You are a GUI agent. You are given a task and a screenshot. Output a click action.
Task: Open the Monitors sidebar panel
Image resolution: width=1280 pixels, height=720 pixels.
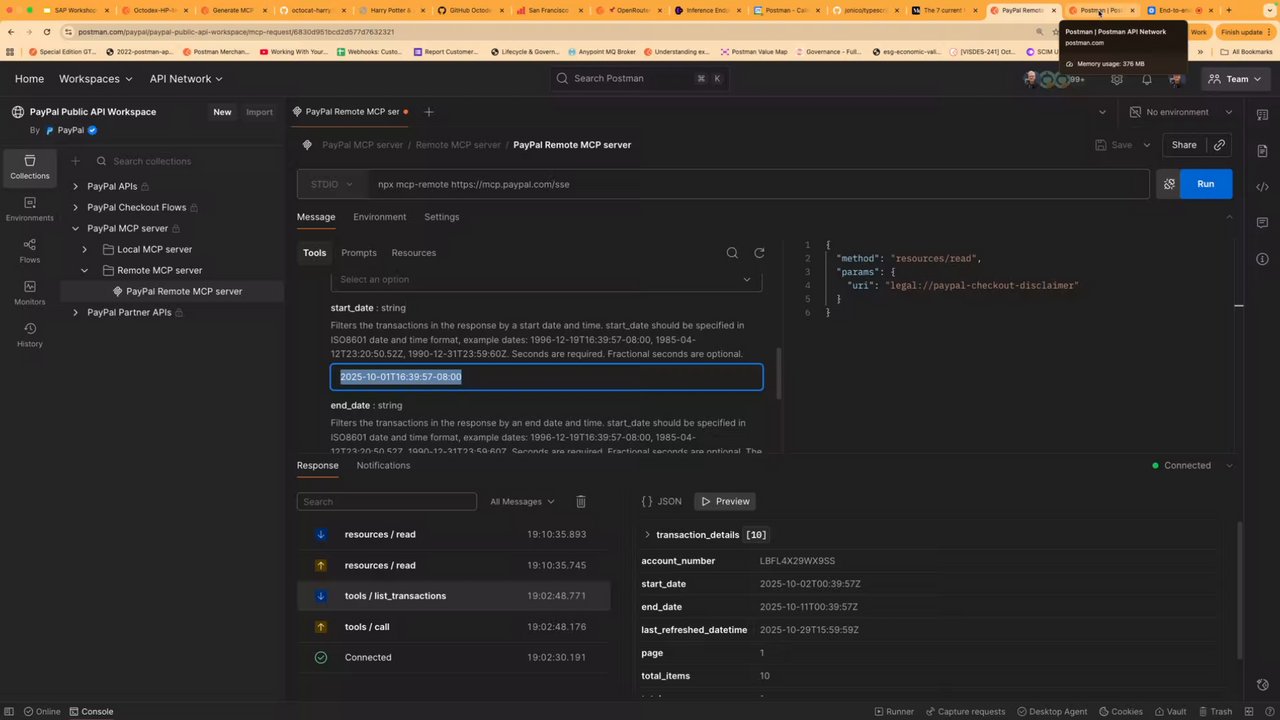point(29,293)
